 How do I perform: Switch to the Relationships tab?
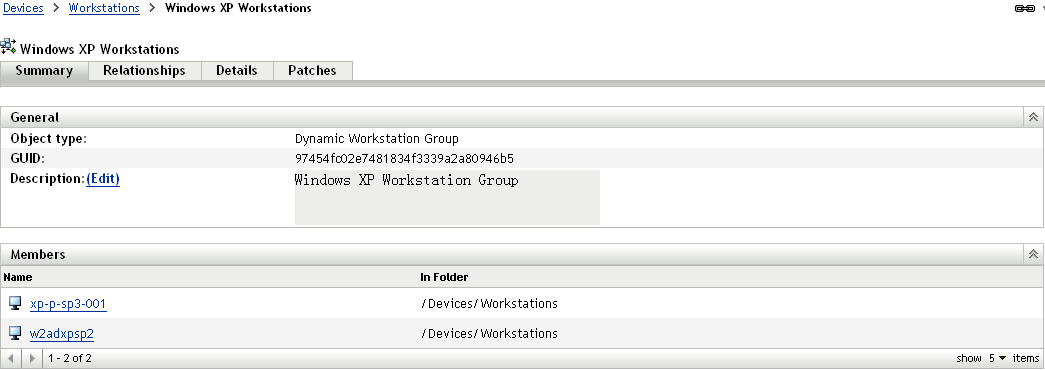[x=144, y=71]
